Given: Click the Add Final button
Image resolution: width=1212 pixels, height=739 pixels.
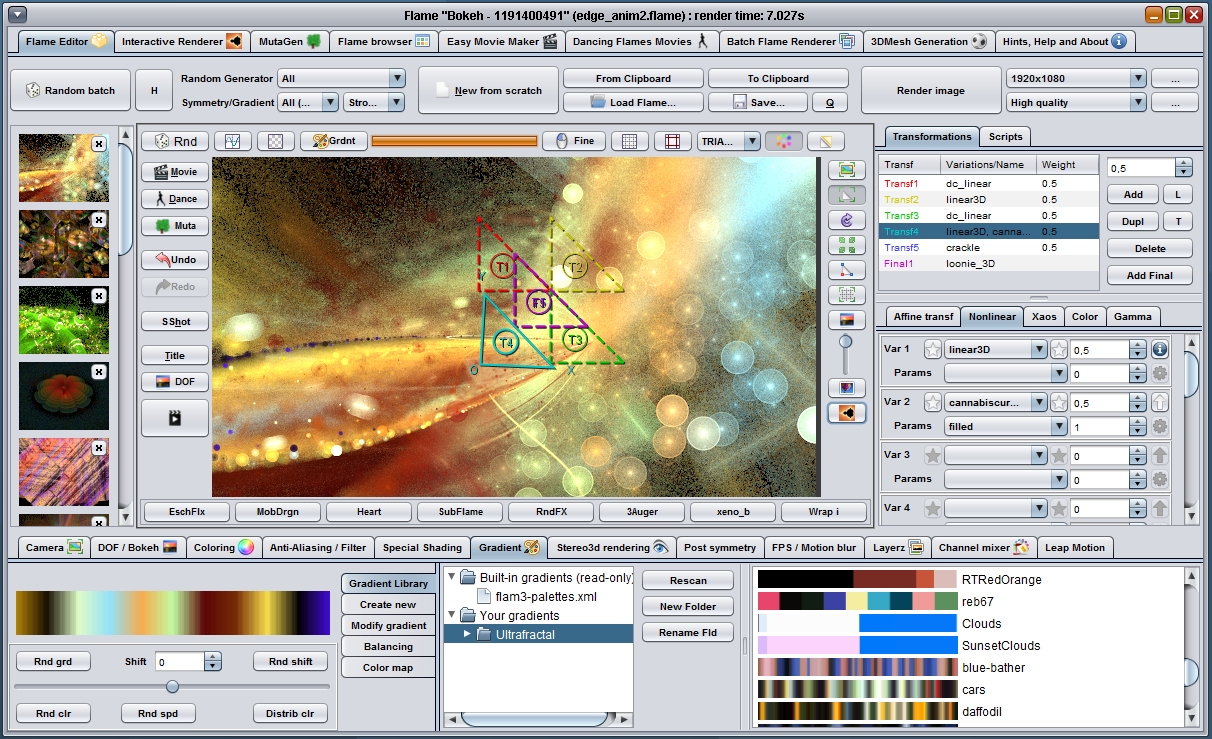Looking at the screenshot, I should point(1149,275).
